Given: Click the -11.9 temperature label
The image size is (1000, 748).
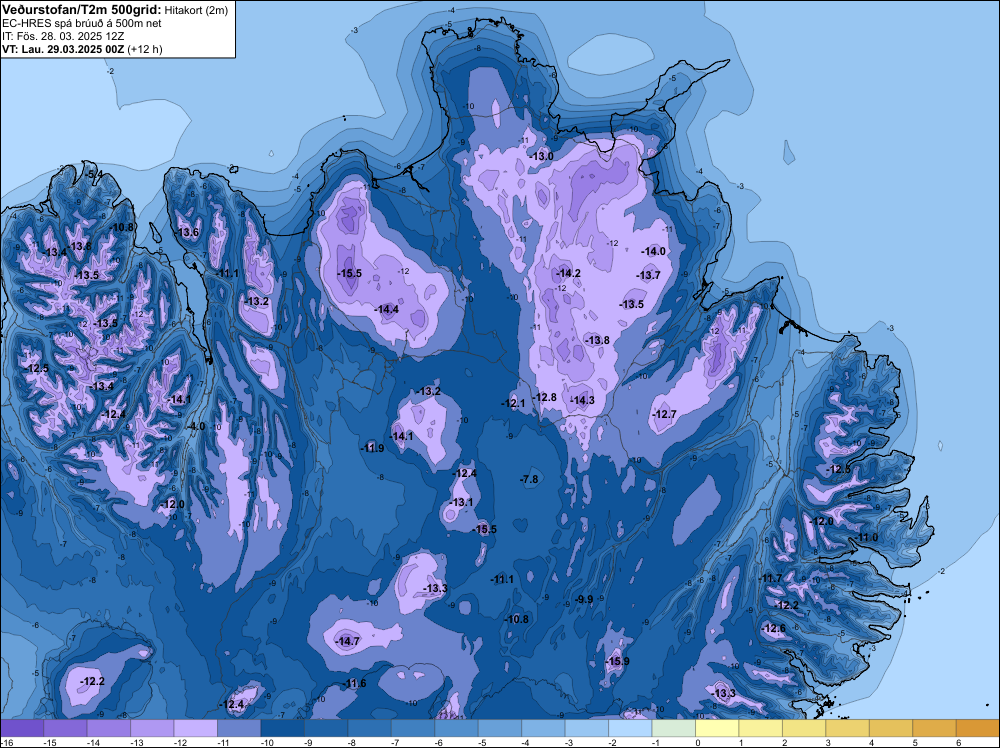Looking at the screenshot, I should 372,448.
